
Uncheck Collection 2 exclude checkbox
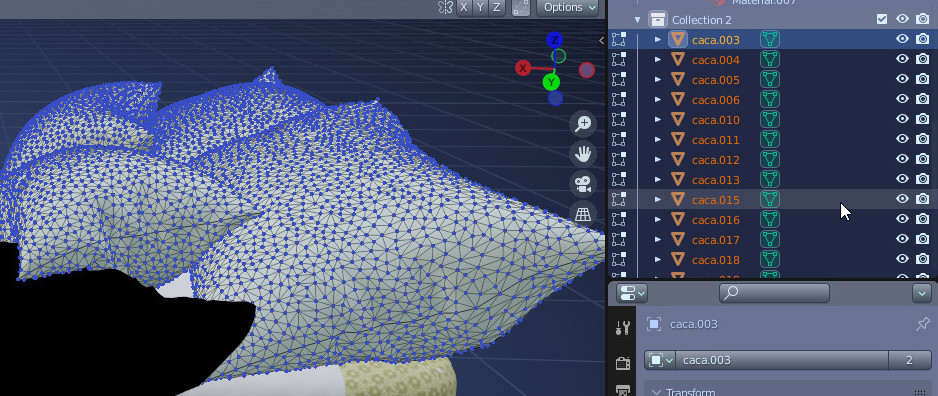882,19
